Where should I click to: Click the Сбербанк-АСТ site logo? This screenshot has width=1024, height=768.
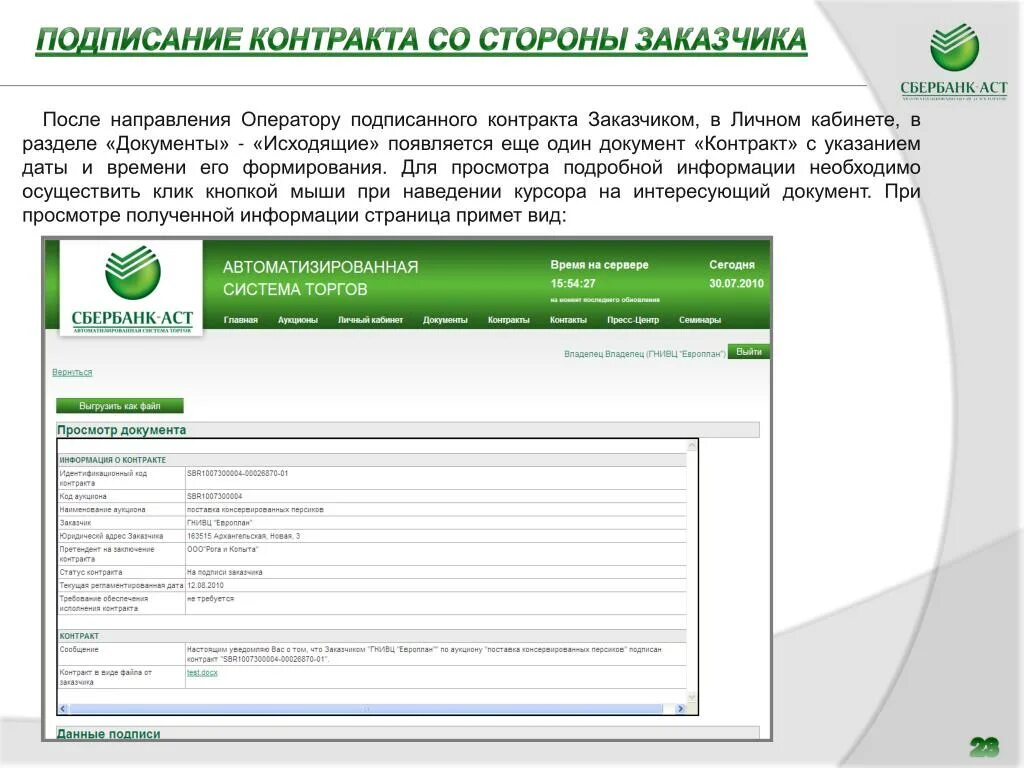[x=131, y=289]
